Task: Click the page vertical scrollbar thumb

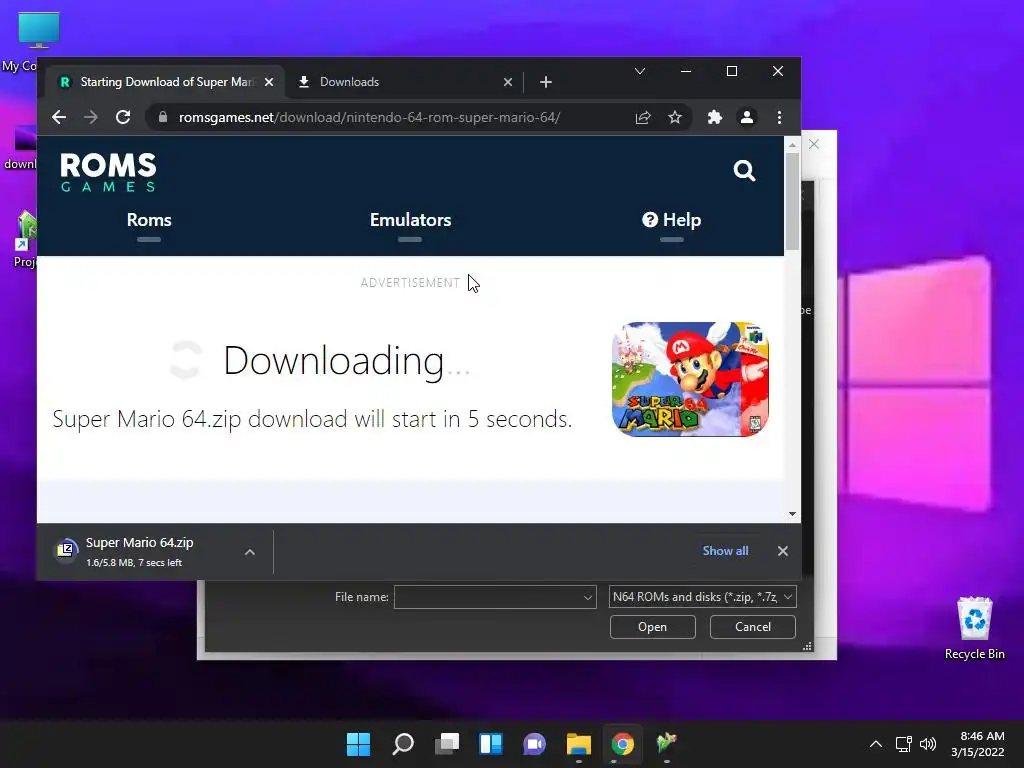Action: pos(792,201)
